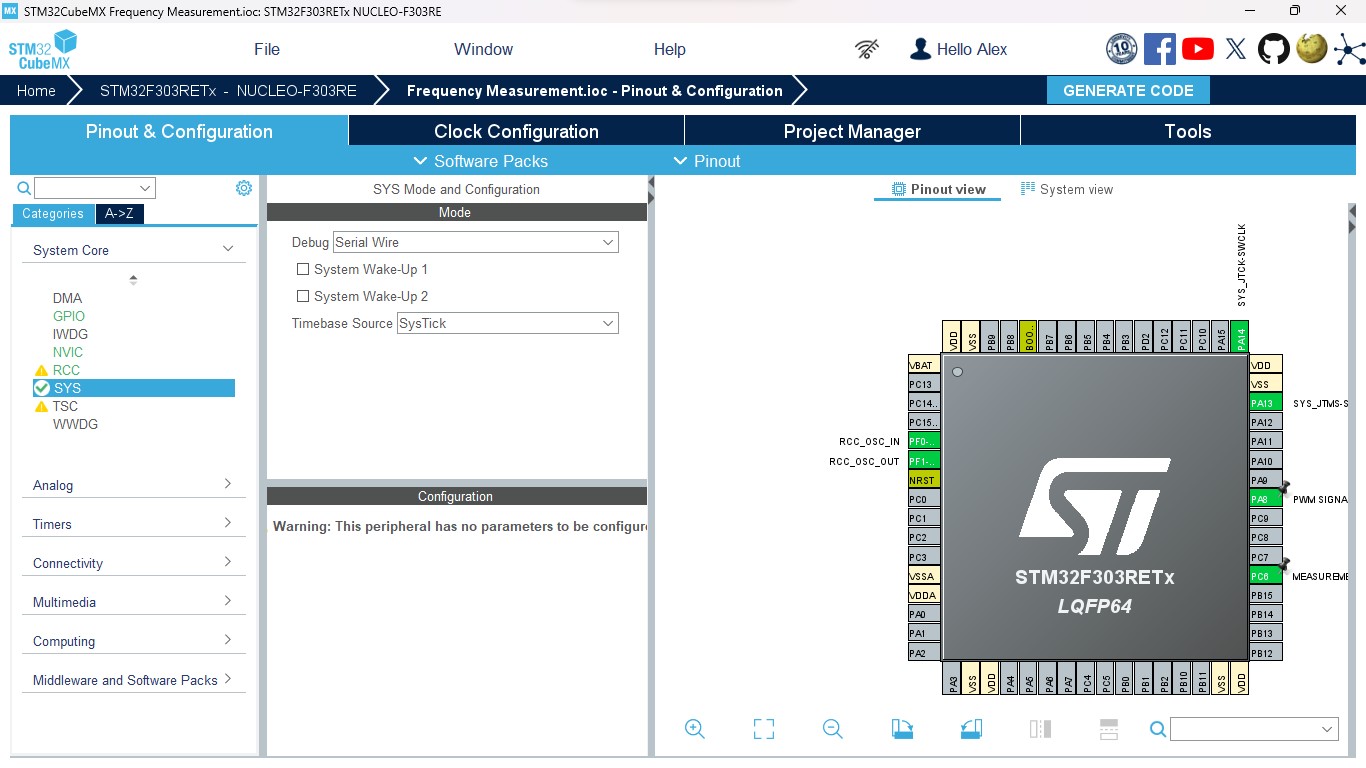Open the X (Twitter) icon
The height and width of the screenshot is (768, 1366).
1236,49
